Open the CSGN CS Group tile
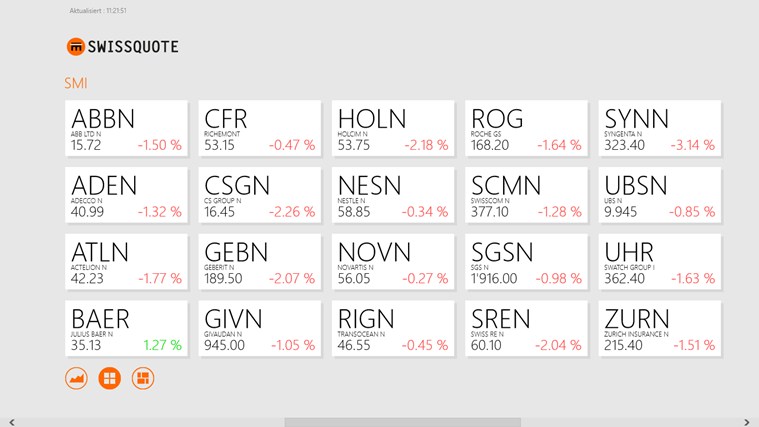The width and height of the screenshot is (759, 427). tap(259, 195)
